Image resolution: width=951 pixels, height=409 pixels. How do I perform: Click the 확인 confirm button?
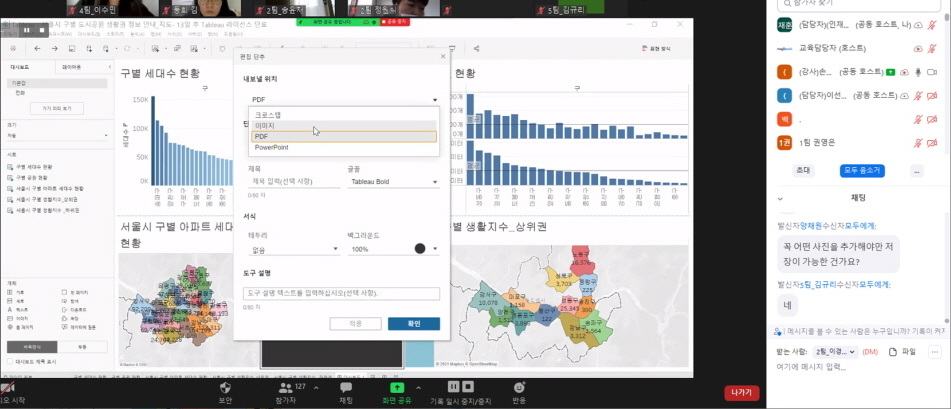(414, 323)
